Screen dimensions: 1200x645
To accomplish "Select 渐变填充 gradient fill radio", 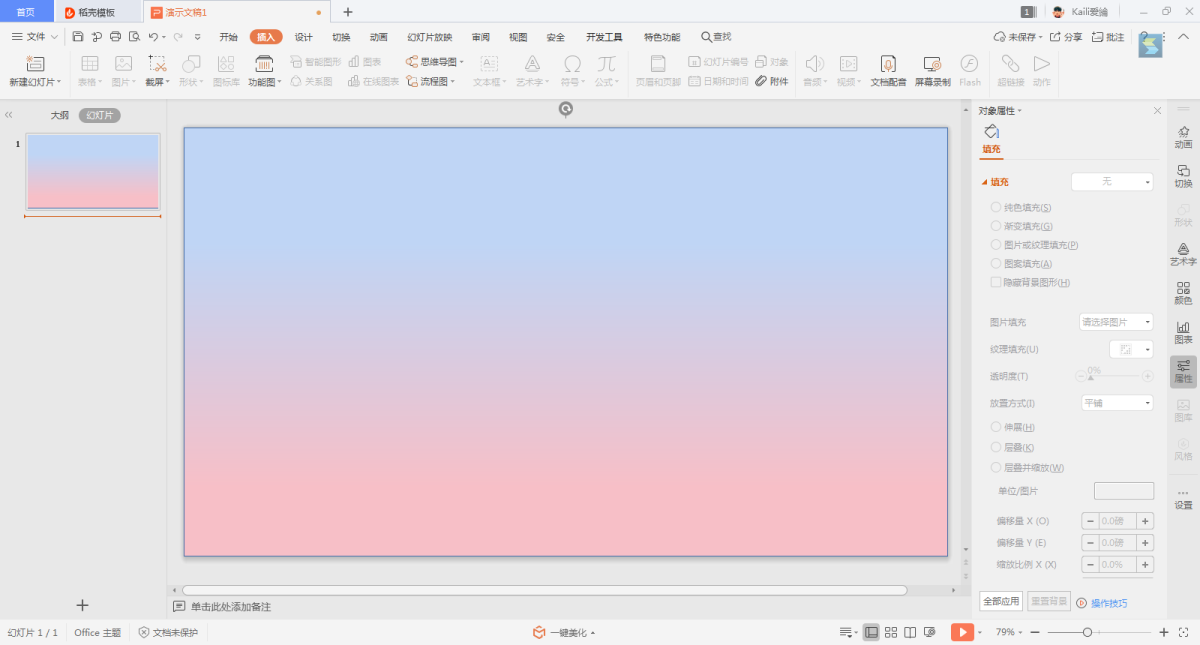I will [x=996, y=226].
